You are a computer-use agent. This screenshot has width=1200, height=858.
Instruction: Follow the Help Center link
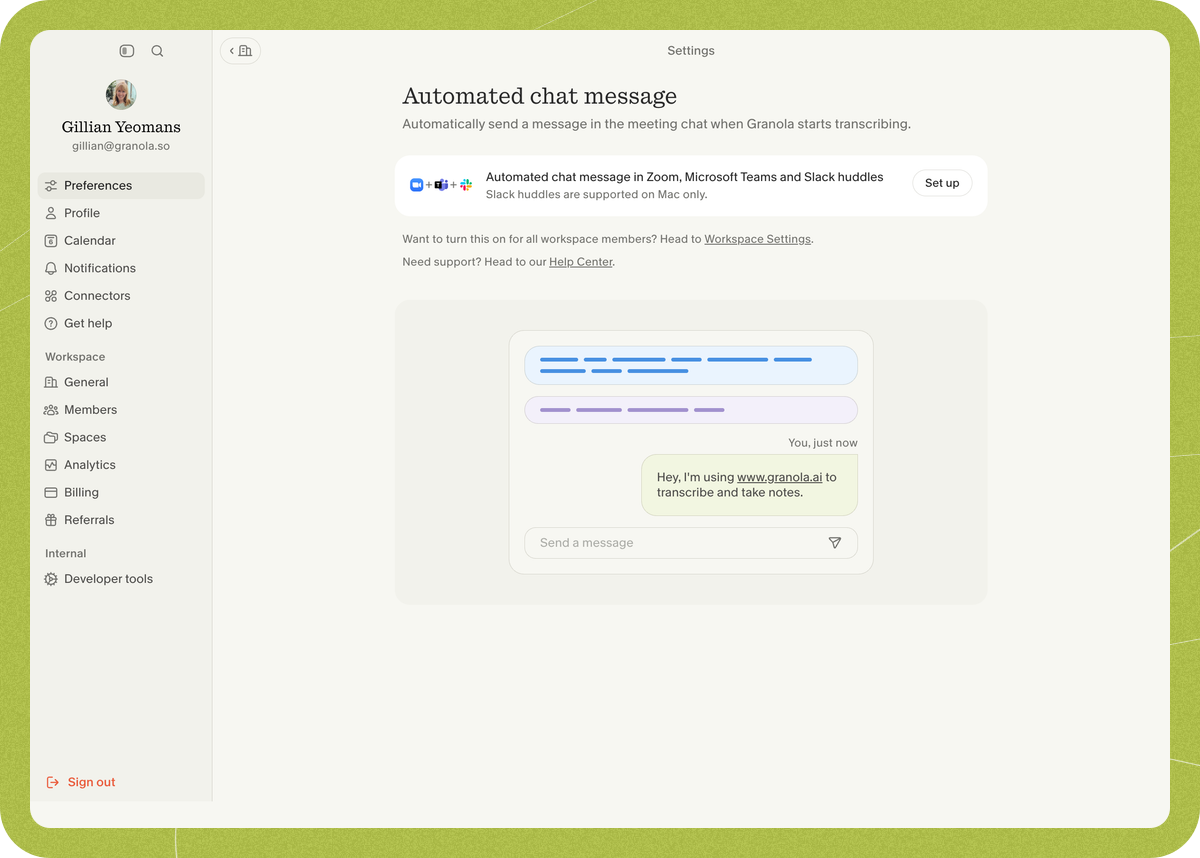tap(580, 262)
